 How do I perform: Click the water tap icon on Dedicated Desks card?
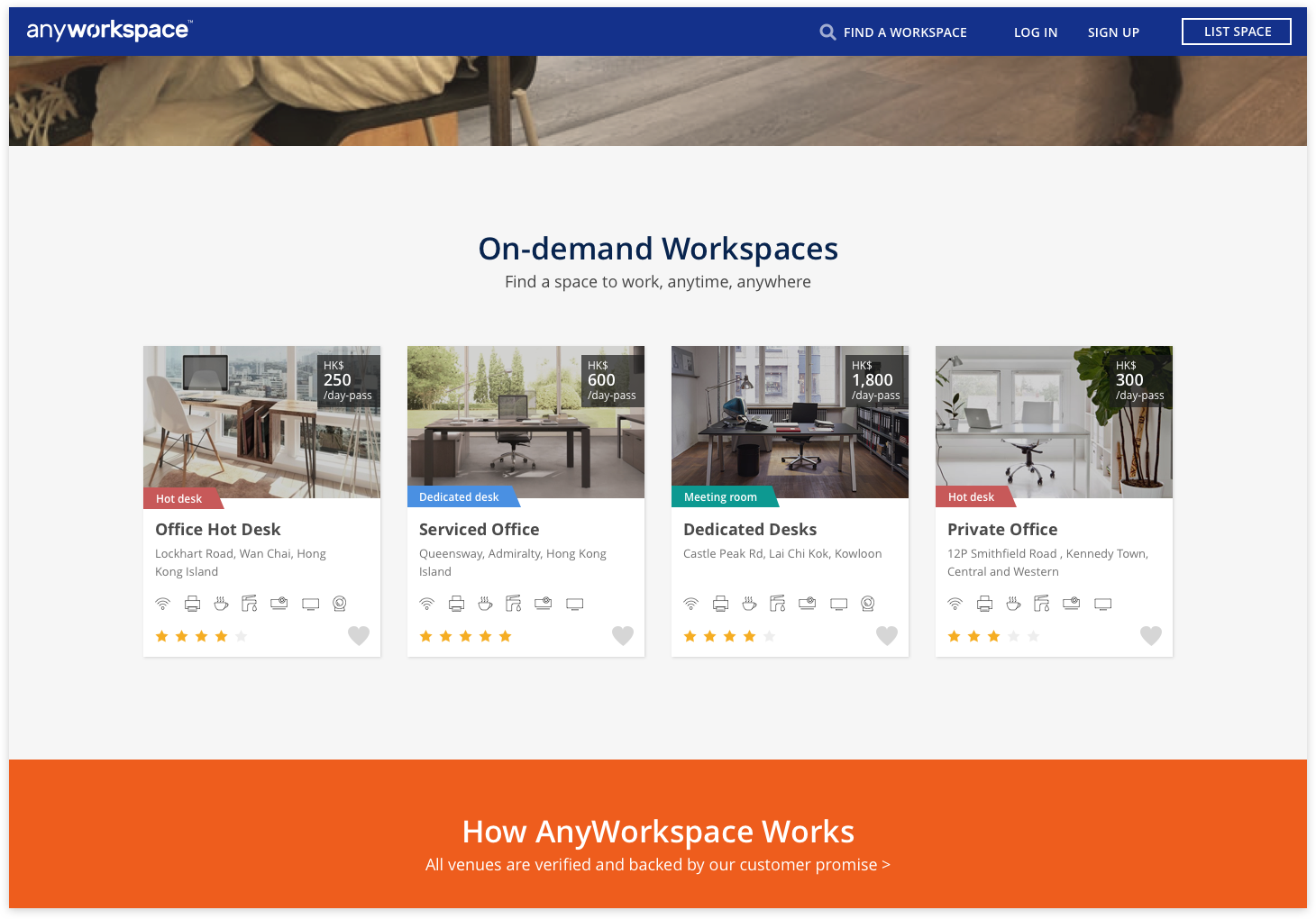pyautogui.click(x=778, y=604)
